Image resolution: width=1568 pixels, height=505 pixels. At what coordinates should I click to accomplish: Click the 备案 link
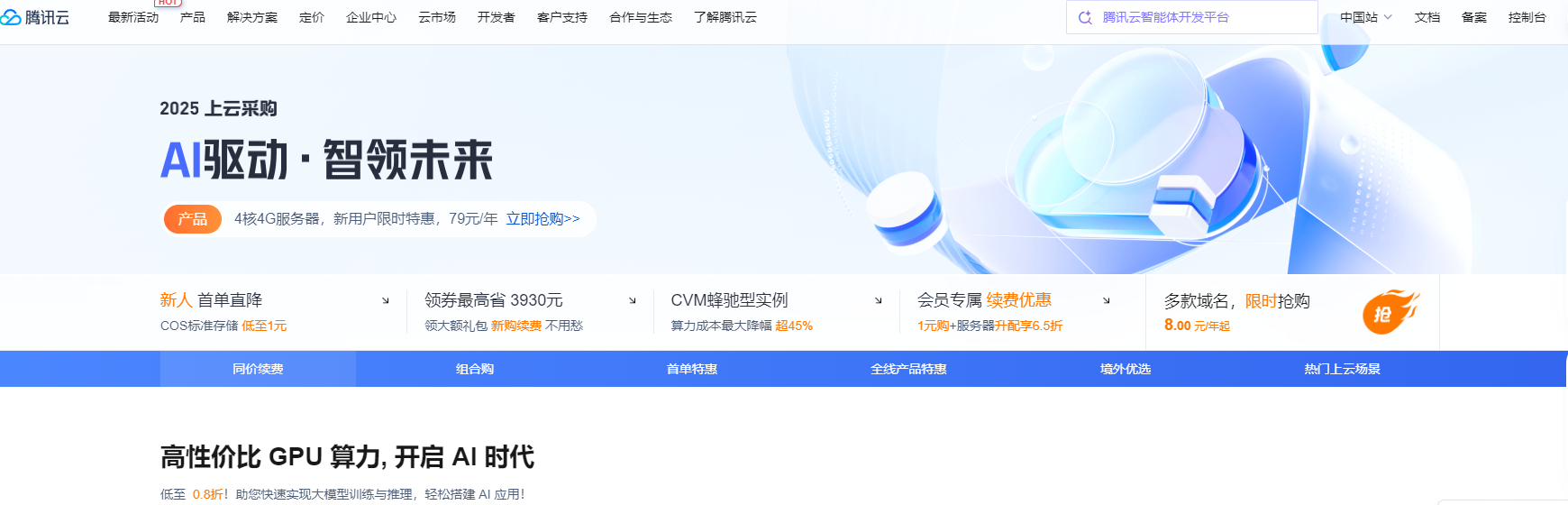point(1474,17)
